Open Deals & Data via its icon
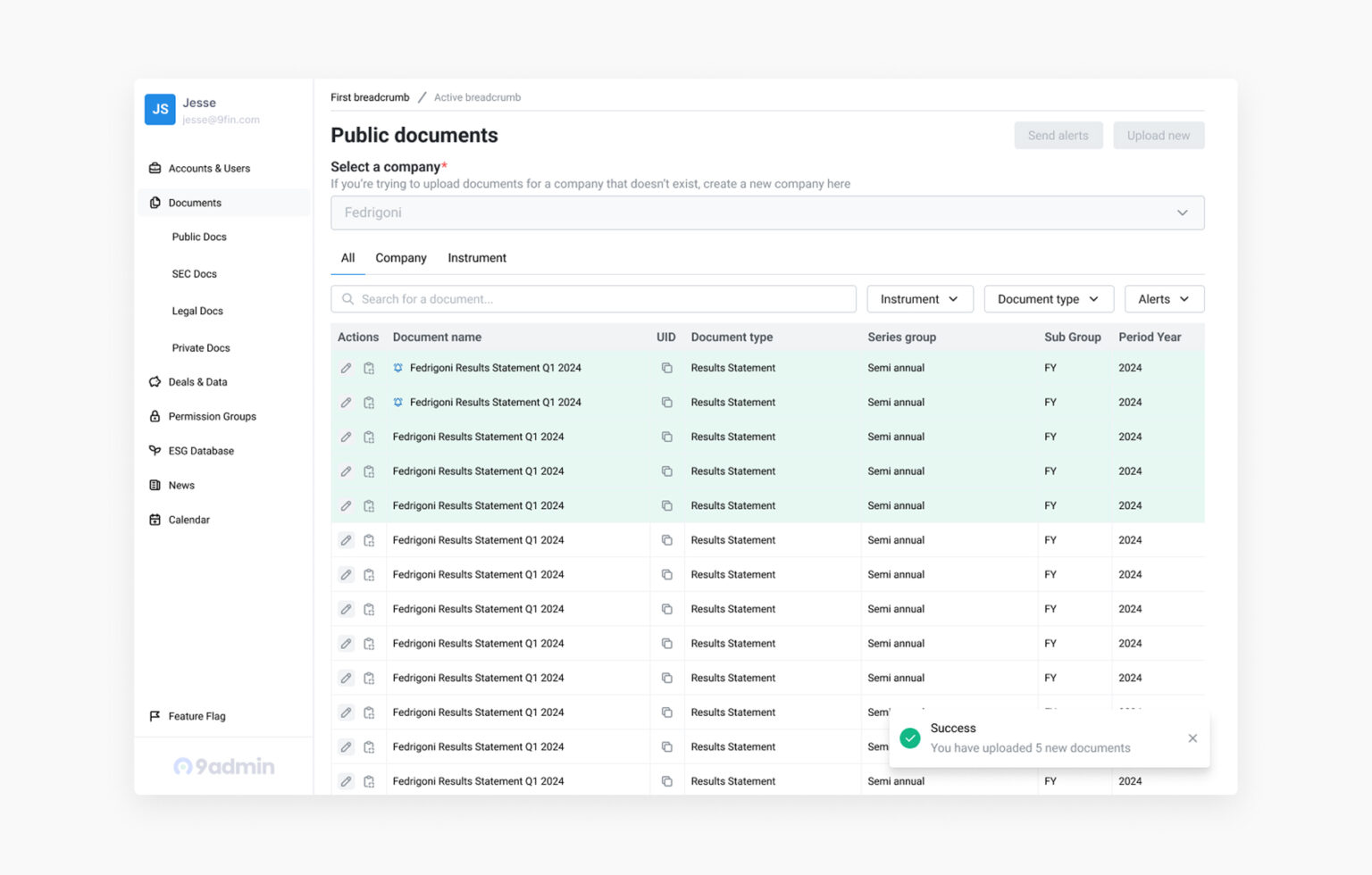Screen dimensions: 1372x875 click(155, 382)
